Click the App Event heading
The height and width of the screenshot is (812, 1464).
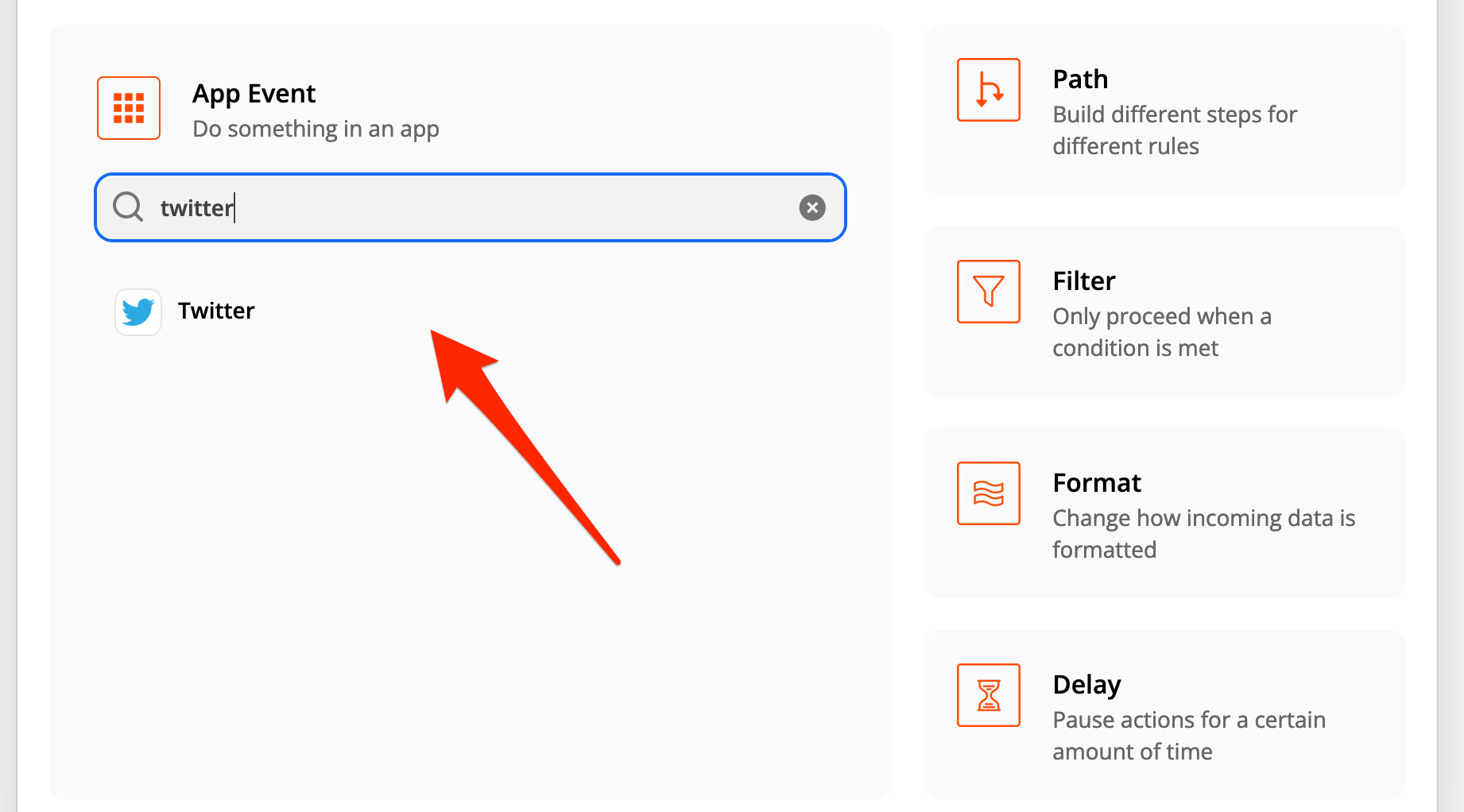[x=254, y=94]
